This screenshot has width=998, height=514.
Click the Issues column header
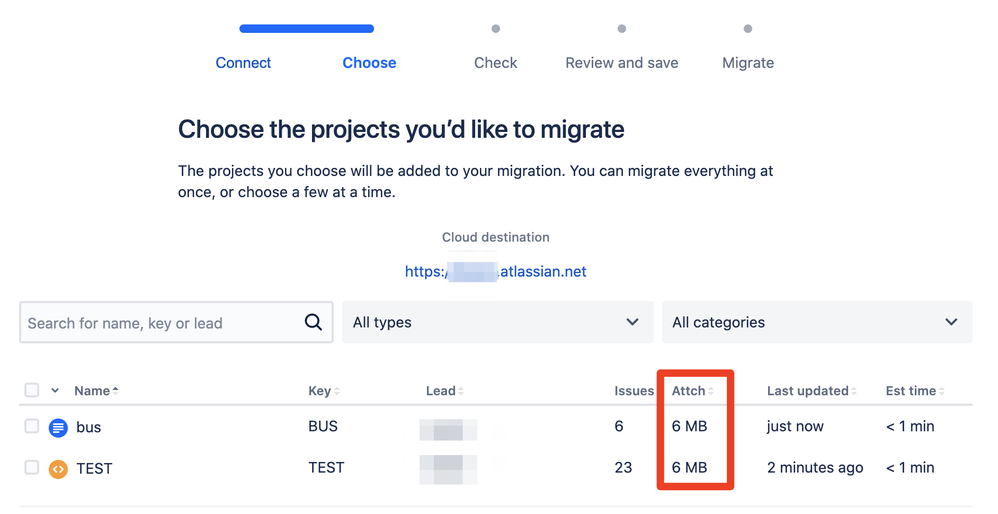(x=634, y=391)
